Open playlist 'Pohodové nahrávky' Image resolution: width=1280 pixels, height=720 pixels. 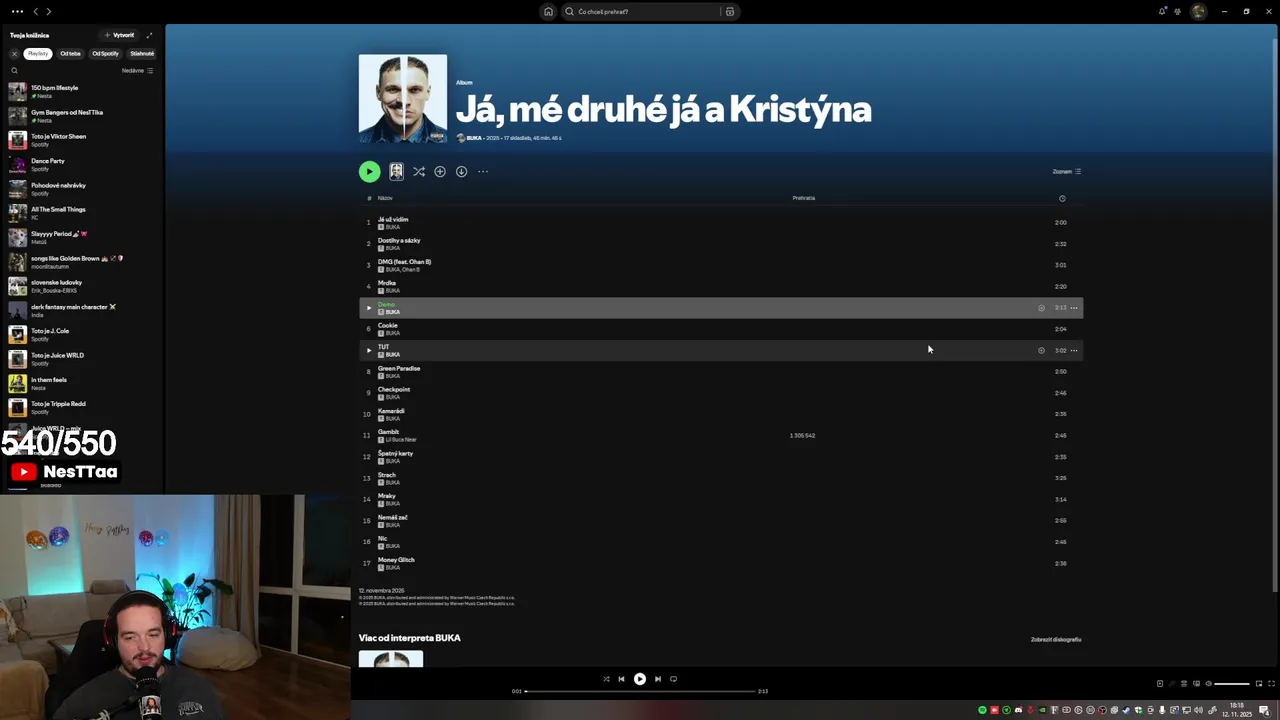pos(82,189)
